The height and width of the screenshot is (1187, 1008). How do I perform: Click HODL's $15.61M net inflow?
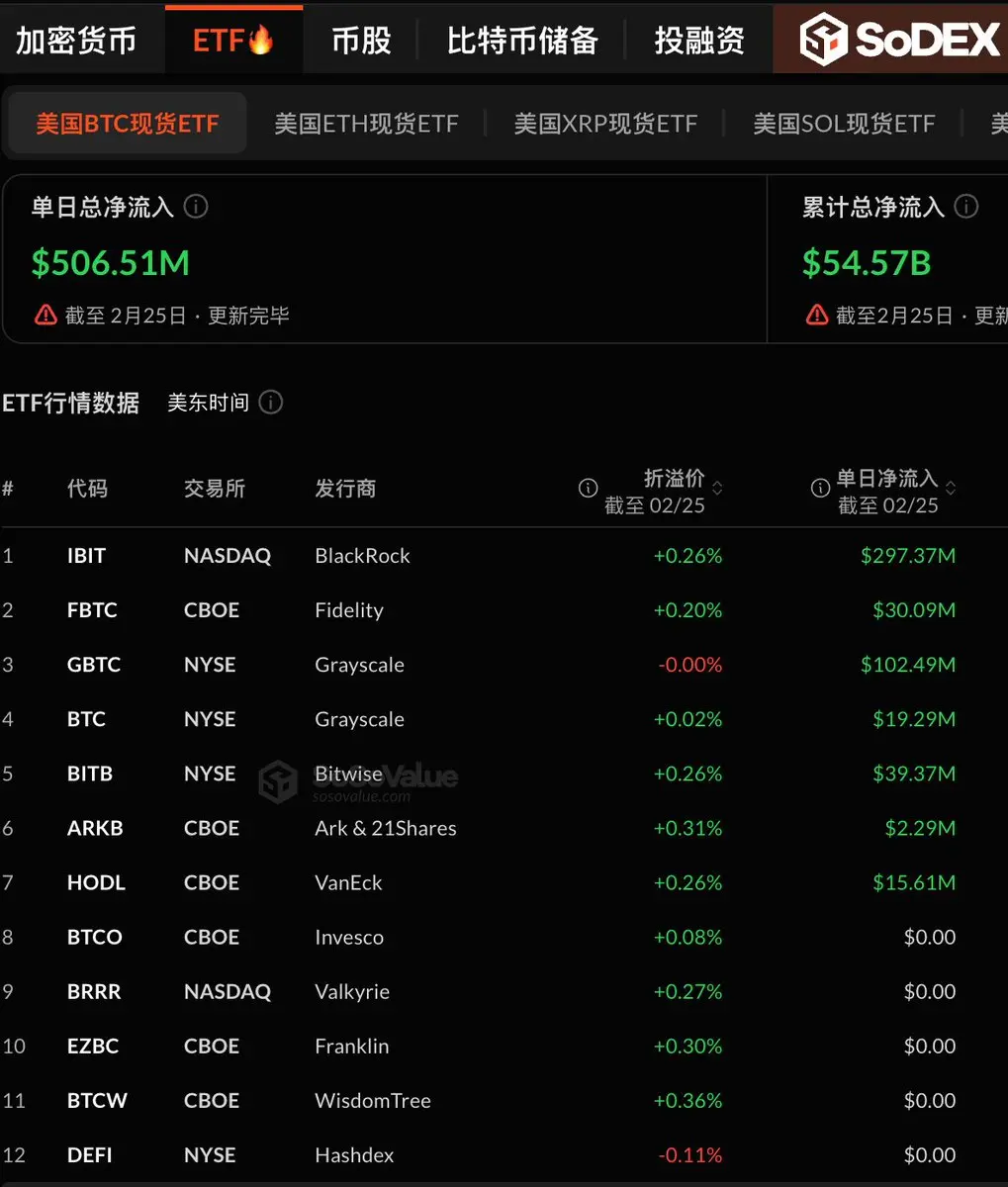914,882
